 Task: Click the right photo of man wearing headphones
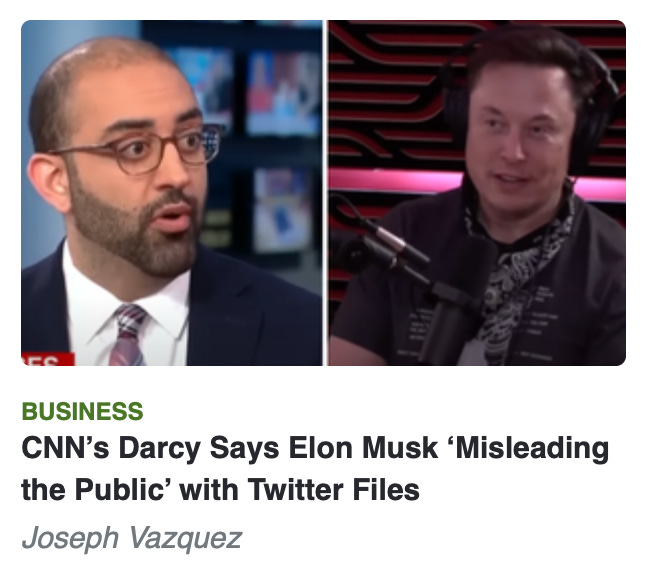477,193
